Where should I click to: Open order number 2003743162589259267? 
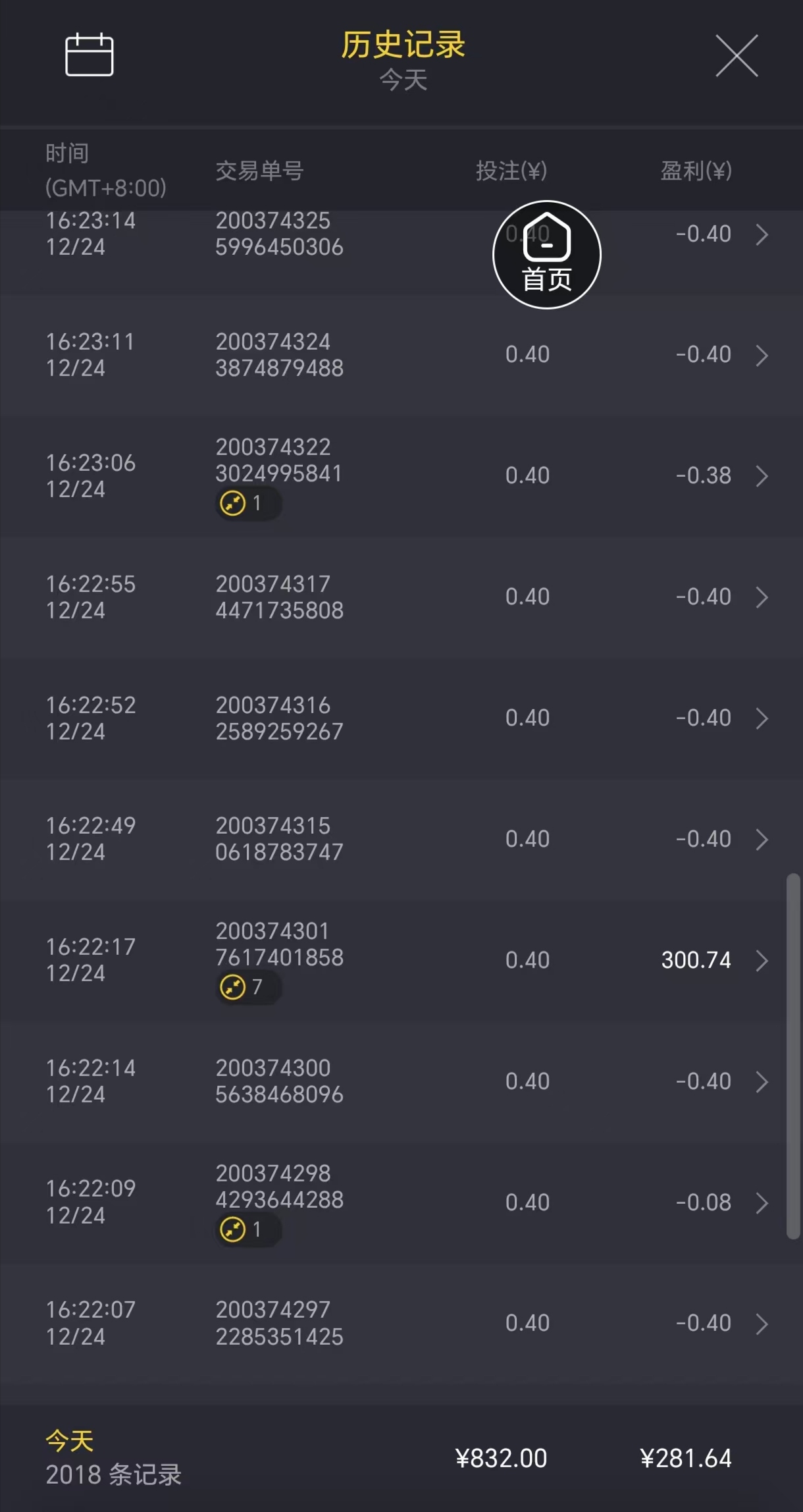[x=279, y=718]
